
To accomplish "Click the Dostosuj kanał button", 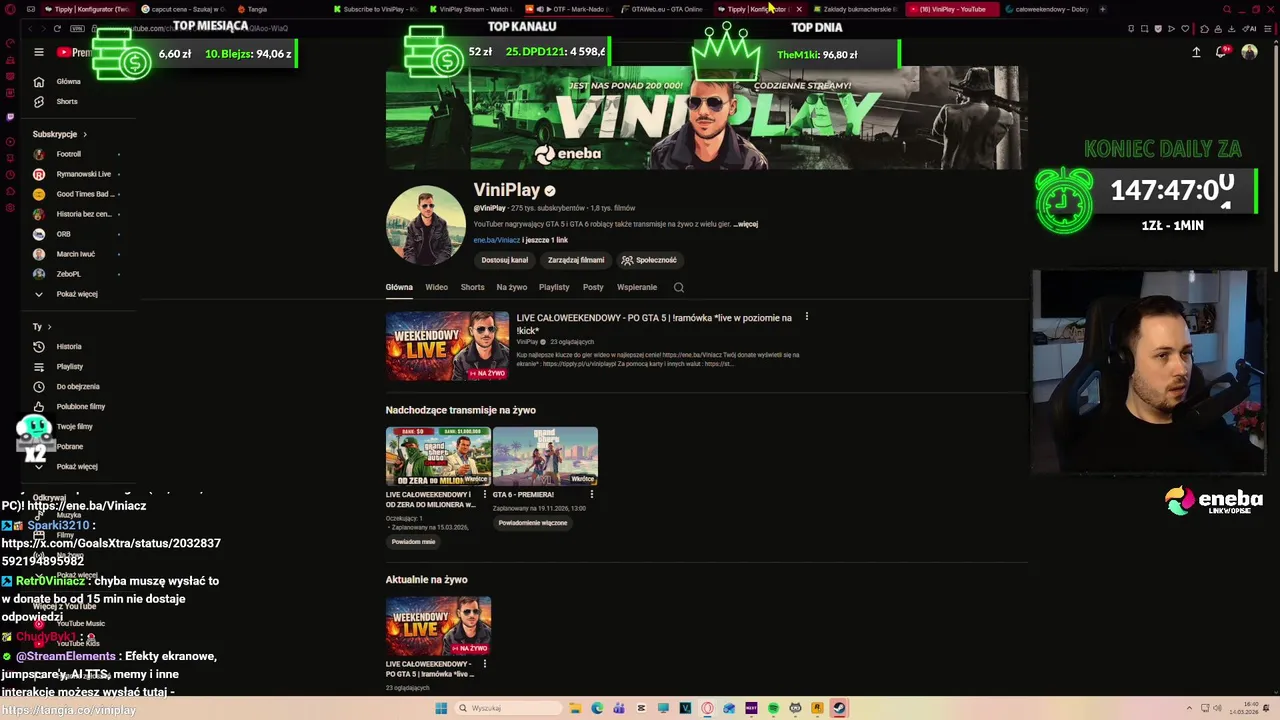I will 505,260.
